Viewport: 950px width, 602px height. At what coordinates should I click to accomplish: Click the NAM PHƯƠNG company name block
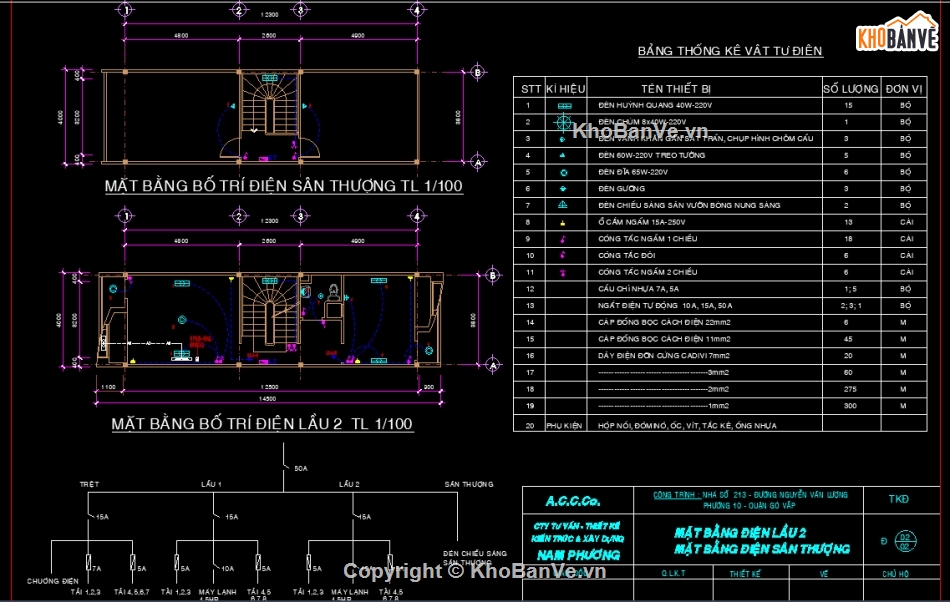(x=577, y=556)
